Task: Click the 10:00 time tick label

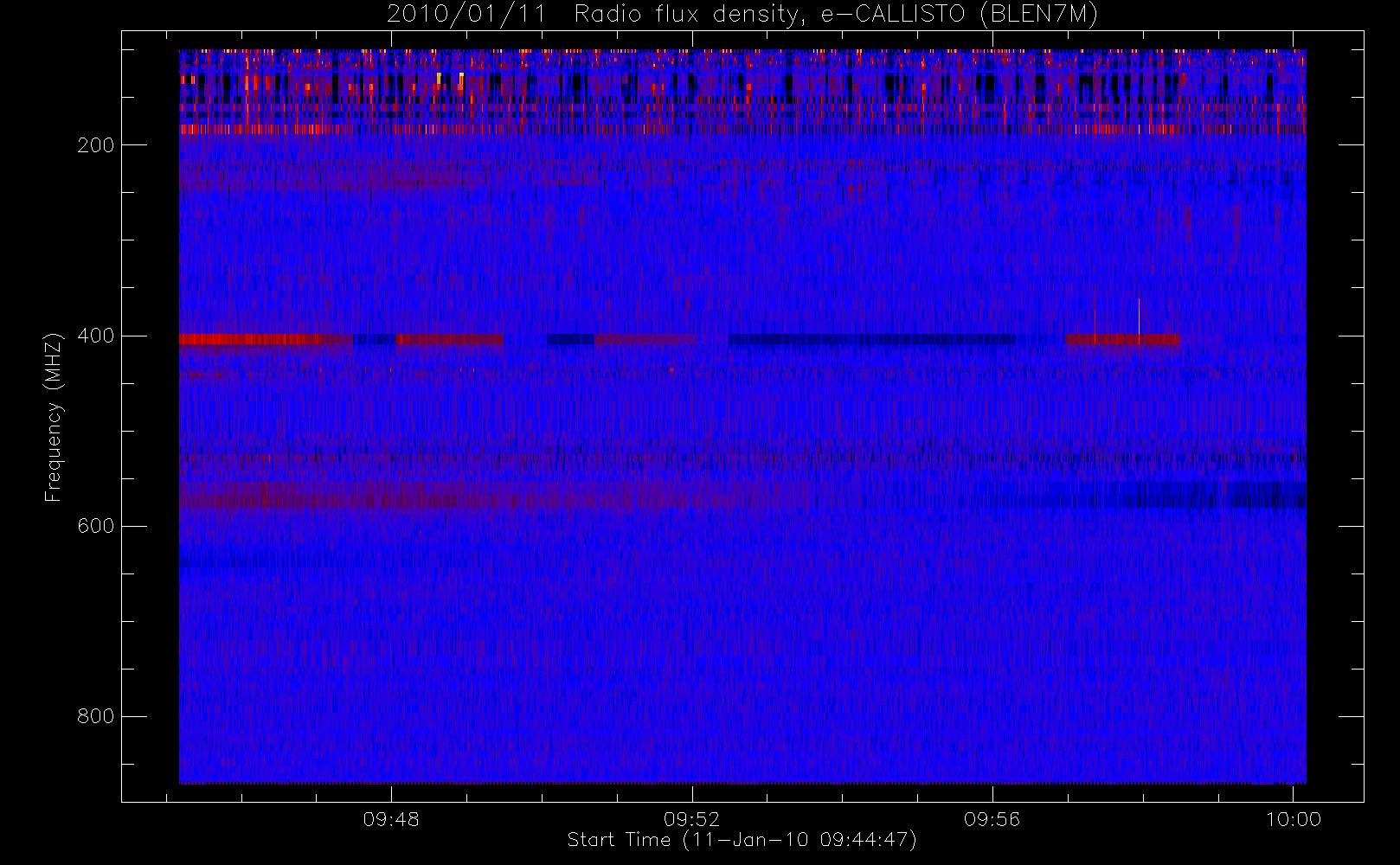Action: click(x=1294, y=818)
